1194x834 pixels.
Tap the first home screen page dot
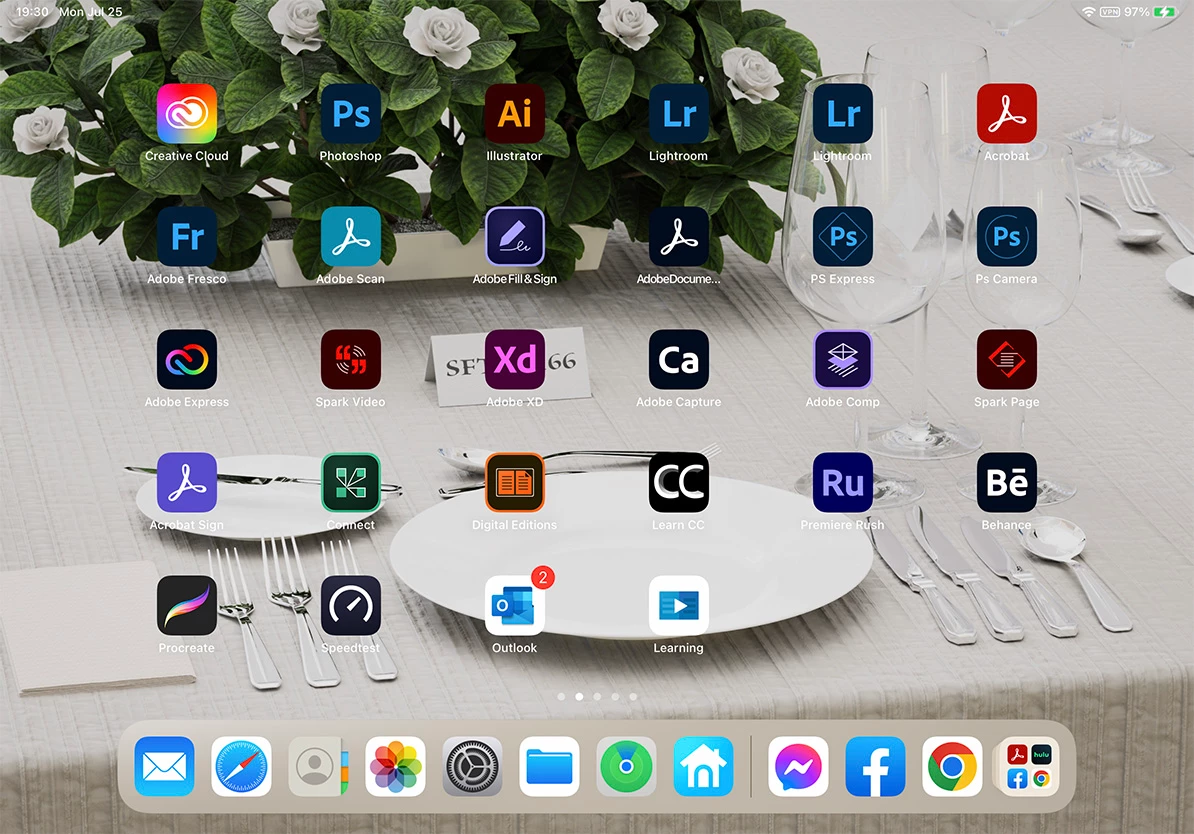pyautogui.click(x=561, y=696)
